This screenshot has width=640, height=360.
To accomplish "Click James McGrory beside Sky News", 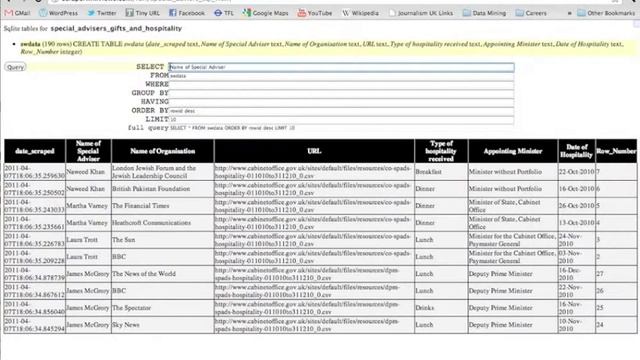I will pyautogui.click(x=88, y=325).
